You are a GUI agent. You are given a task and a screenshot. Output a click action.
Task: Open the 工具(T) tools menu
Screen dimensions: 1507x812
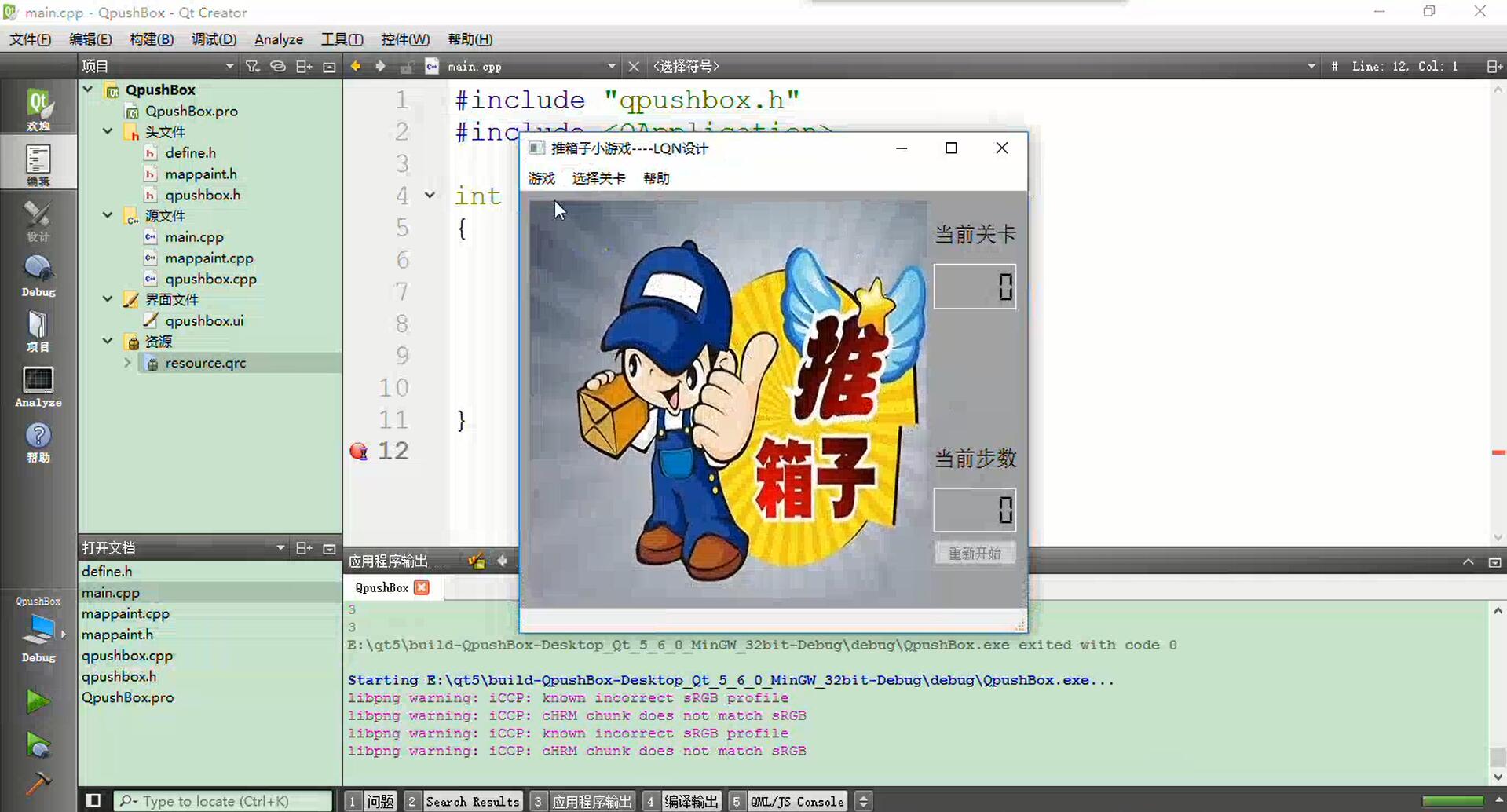(x=342, y=39)
